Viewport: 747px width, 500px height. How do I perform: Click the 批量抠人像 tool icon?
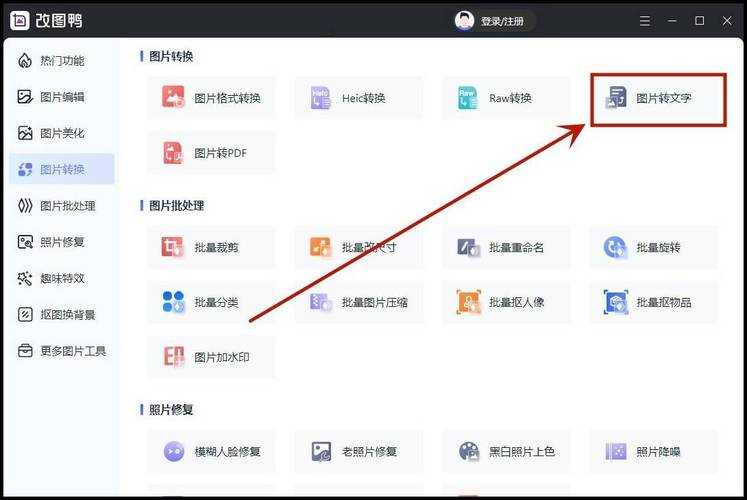[468, 302]
